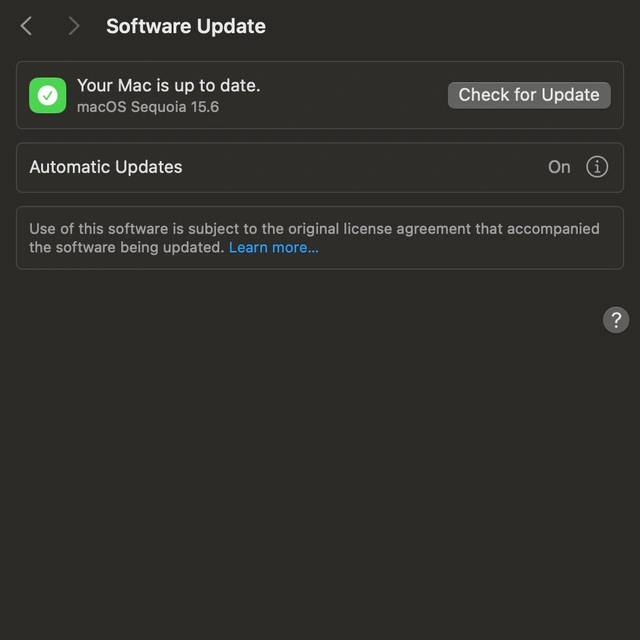Image resolution: width=640 pixels, height=640 pixels.
Task: Click the Software Update page title
Action: point(186,26)
